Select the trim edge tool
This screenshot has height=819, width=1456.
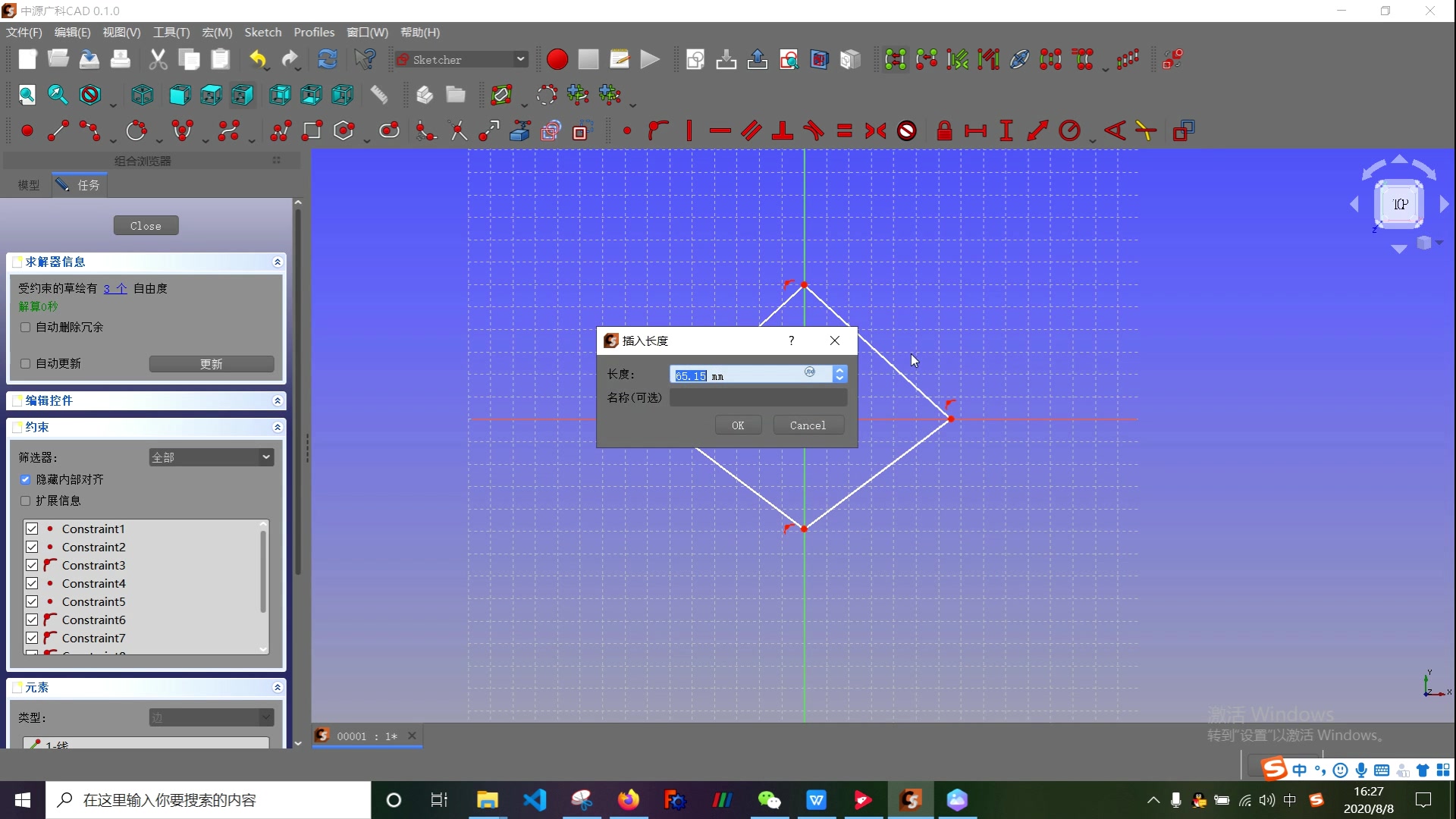[x=457, y=130]
